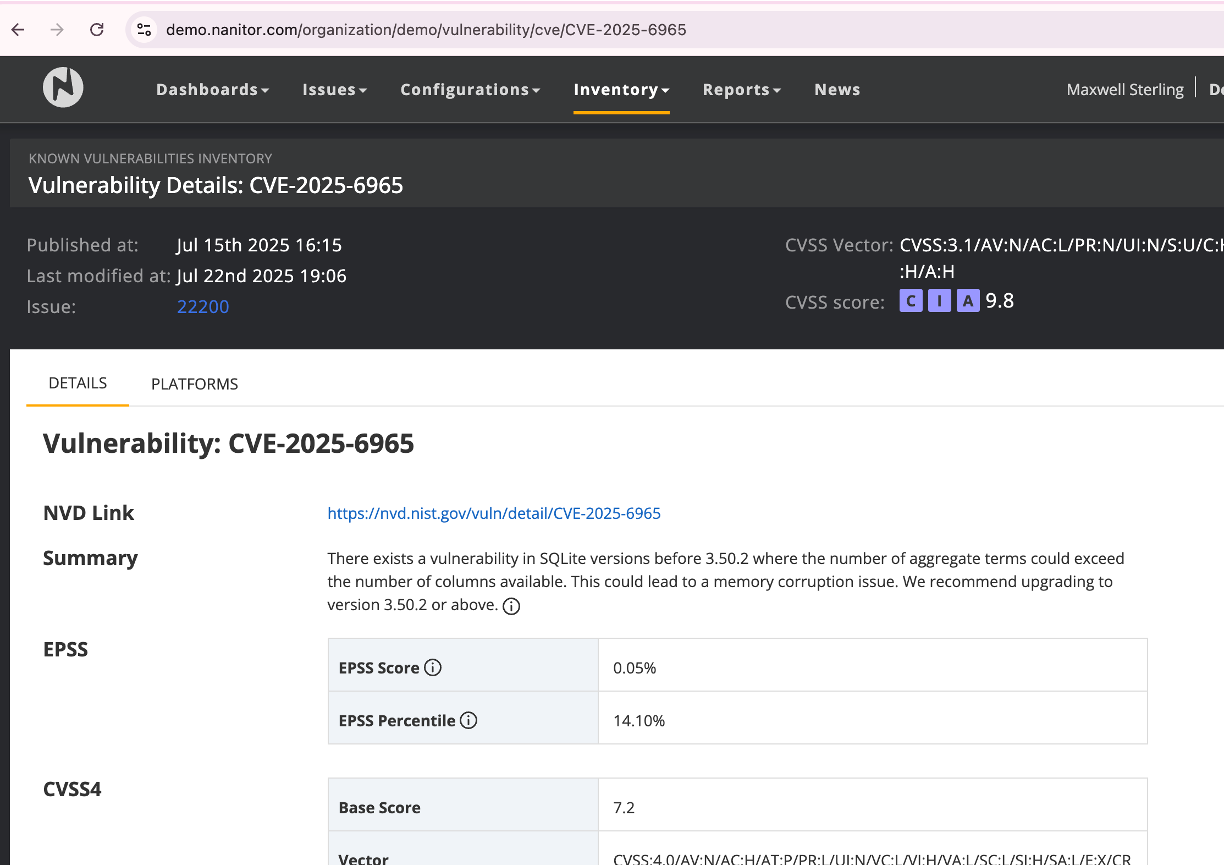Open site information icon in address bar
The width and height of the screenshot is (1224, 866).
[144, 30]
